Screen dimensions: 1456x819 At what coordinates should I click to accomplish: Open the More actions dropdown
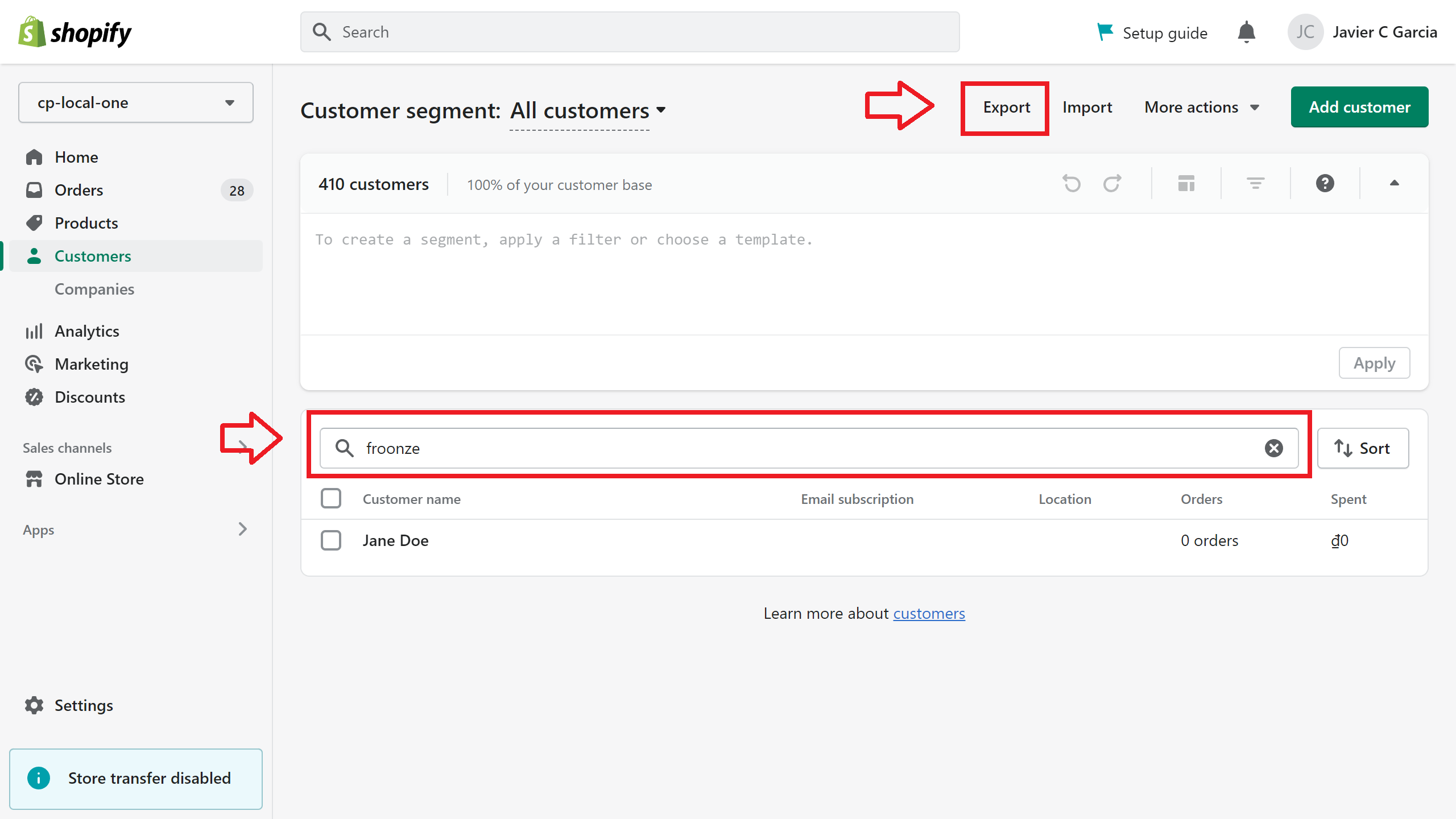click(1202, 107)
